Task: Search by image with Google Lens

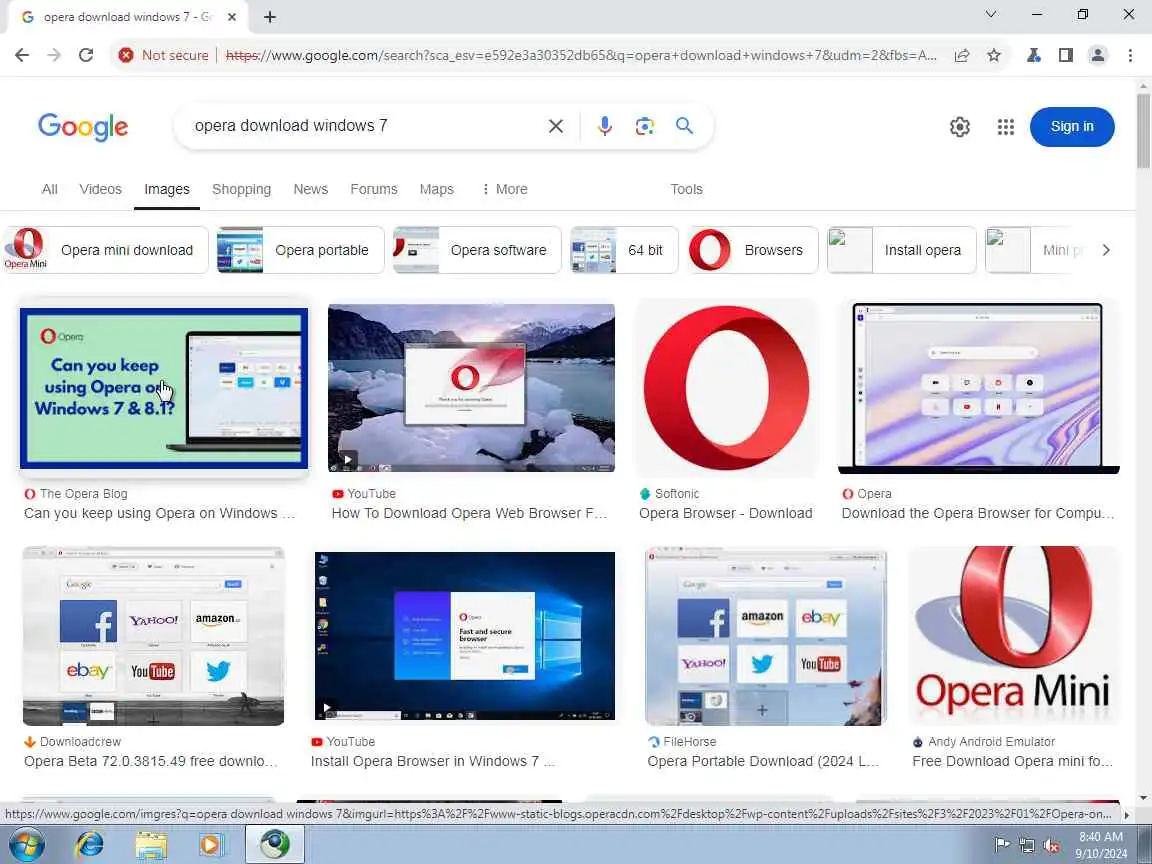Action: click(x=644, y=126)
